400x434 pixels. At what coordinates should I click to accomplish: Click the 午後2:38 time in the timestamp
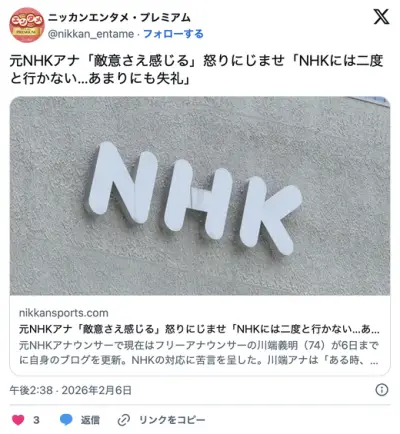[31, 390]
